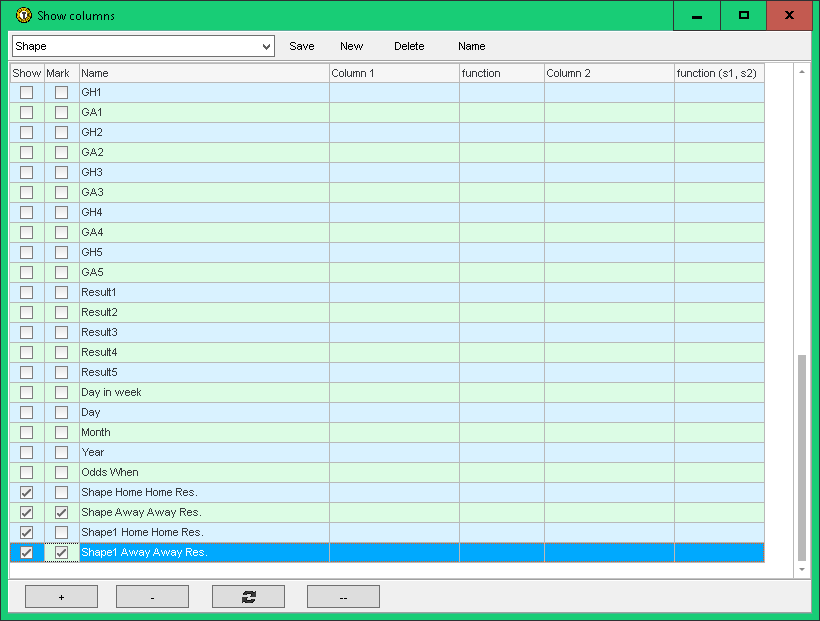Screen dimensions: 820x621
Task: Uncheck Show for Shape Home Home Res.
Action: pos(27,492)
